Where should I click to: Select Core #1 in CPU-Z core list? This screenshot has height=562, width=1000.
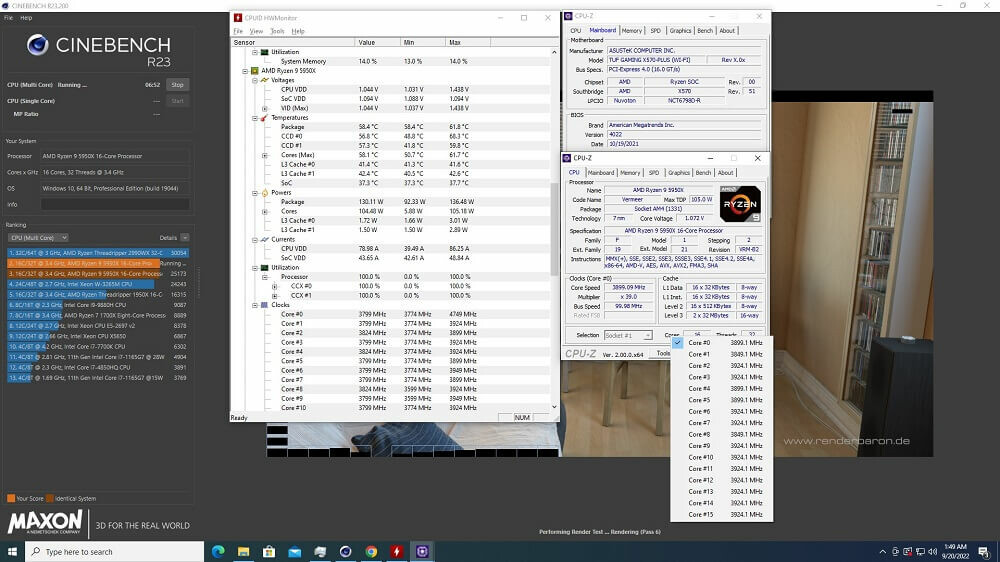tap(721, 354)
